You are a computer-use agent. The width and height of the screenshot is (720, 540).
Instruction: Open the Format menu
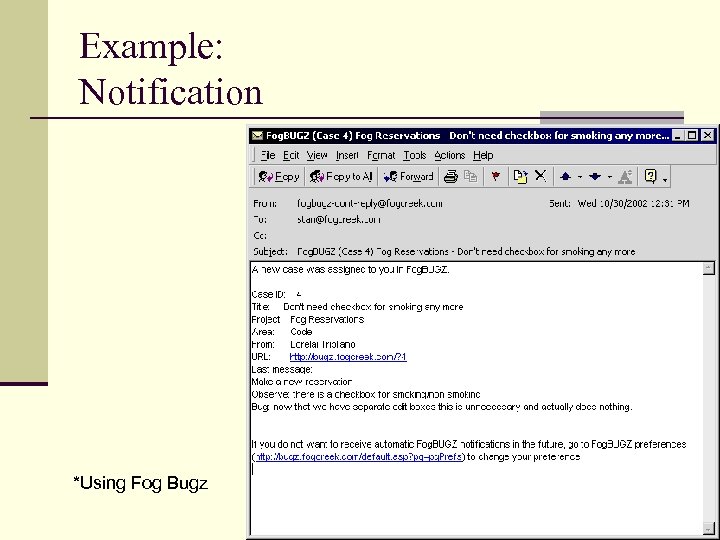tap(381, 155)
